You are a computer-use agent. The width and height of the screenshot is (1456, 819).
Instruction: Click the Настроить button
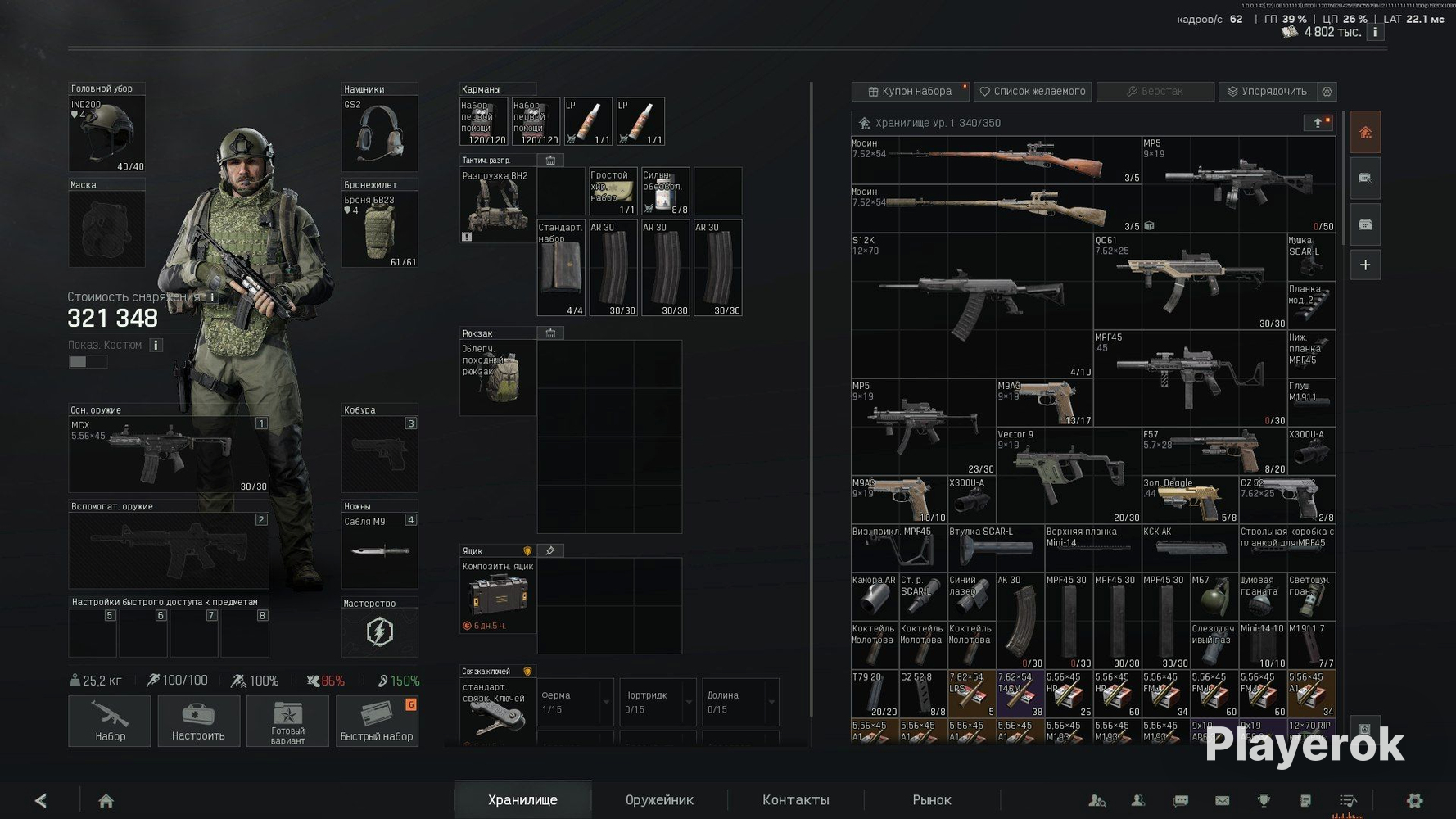tap(198, 722)
